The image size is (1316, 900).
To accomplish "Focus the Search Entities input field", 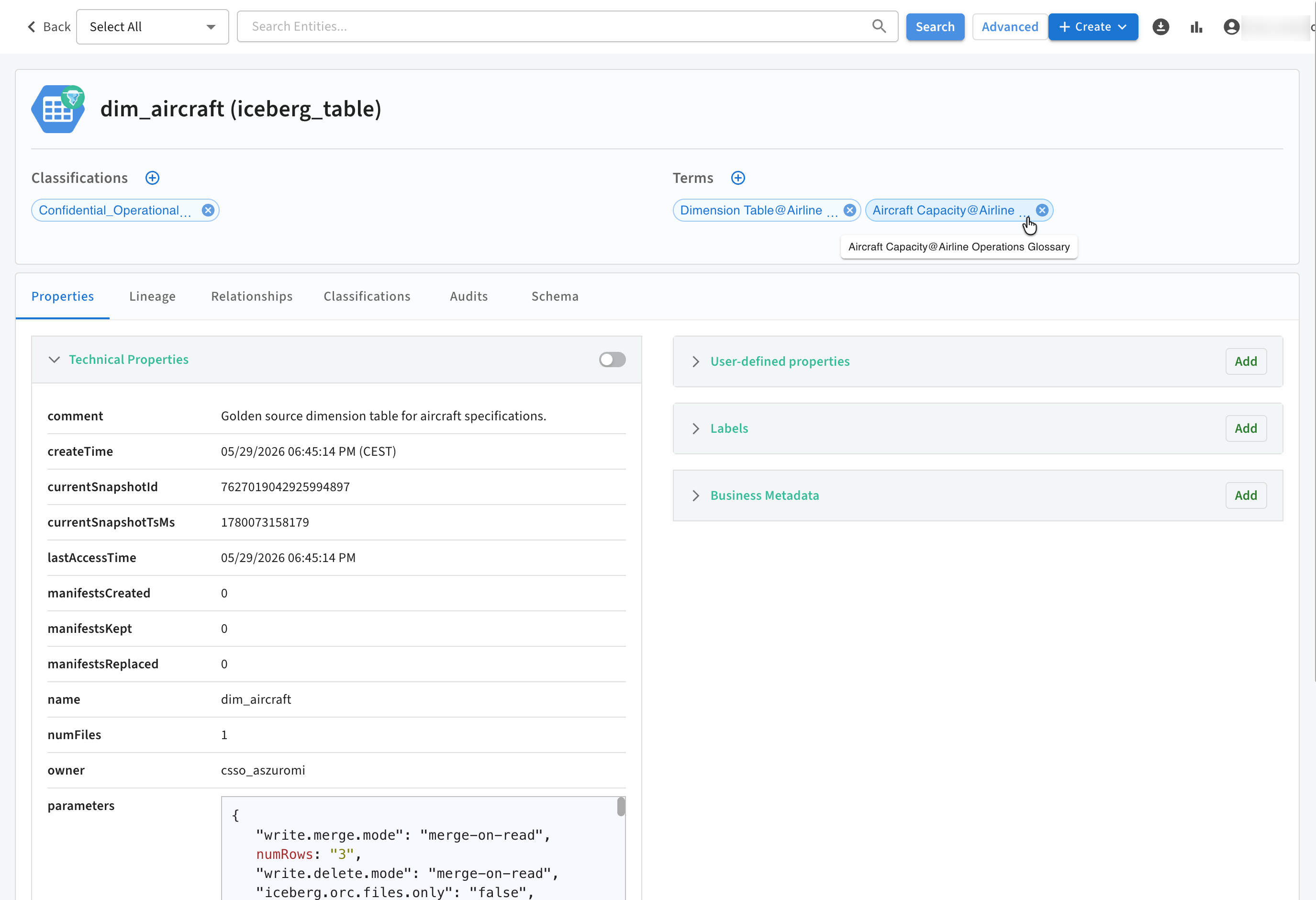I will [x=555, y=26].
